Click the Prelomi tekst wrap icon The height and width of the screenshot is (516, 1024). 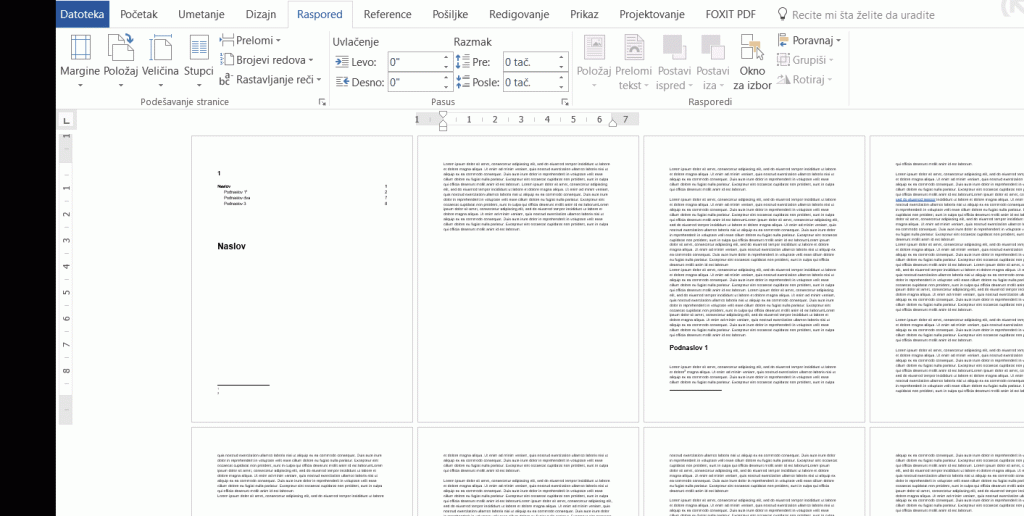(633, 62)
